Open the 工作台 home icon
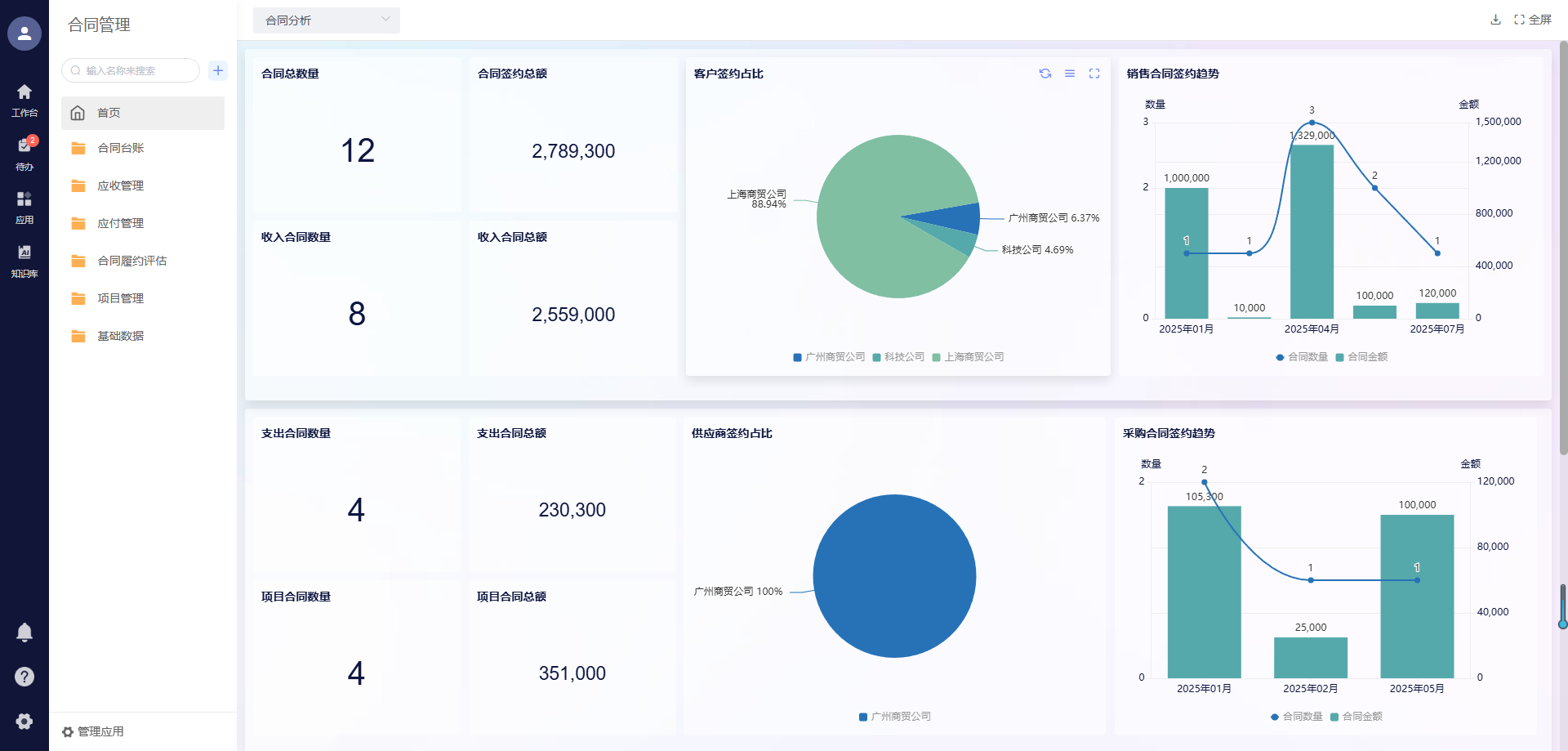 click(24, 100)
